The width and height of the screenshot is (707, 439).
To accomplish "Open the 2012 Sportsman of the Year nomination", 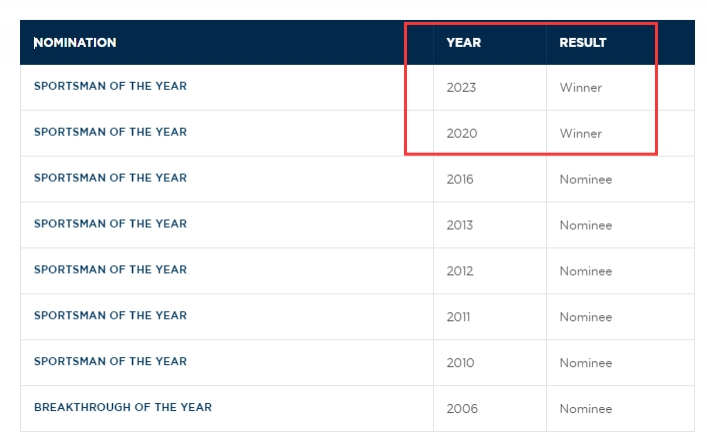I will coord(110,270).
